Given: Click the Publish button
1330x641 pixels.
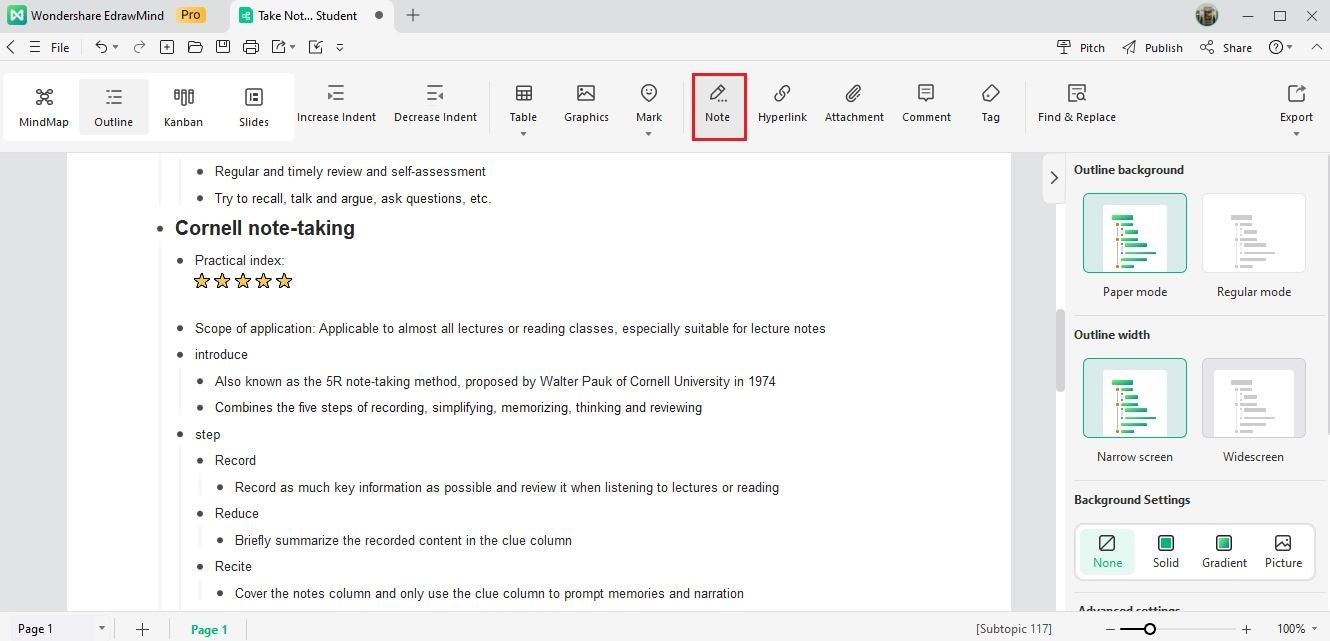Looking at the screenshot, I should coord(1152,47).
